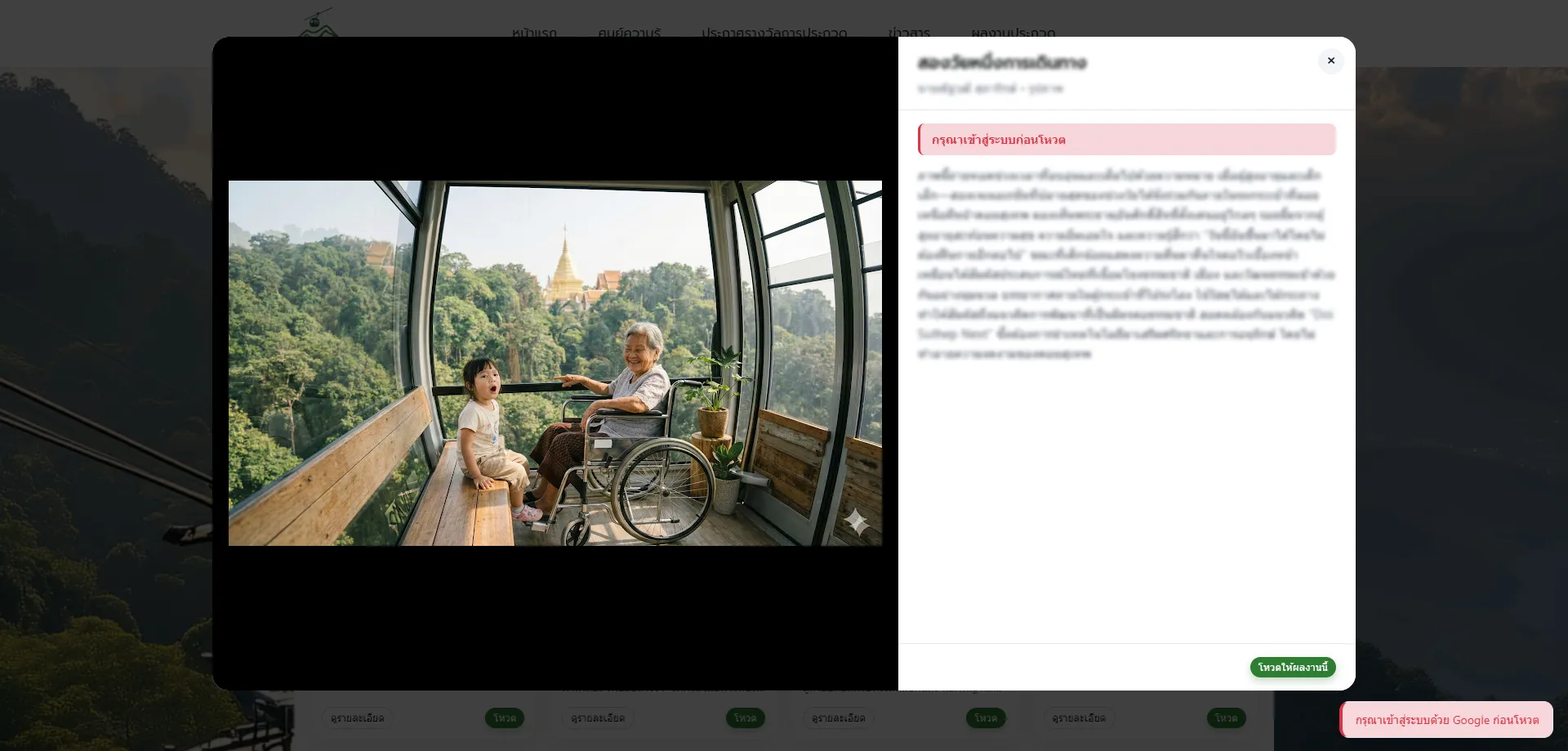This screenshot has width=1568, height=751.
Task: Close the entry detail modal
Action: click(x=1330, y=61)
